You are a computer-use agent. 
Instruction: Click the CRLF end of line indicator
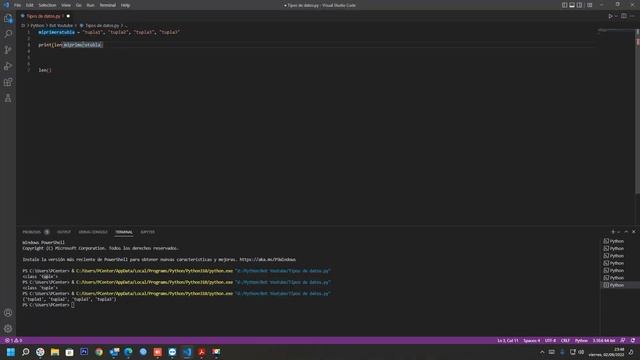565,340
